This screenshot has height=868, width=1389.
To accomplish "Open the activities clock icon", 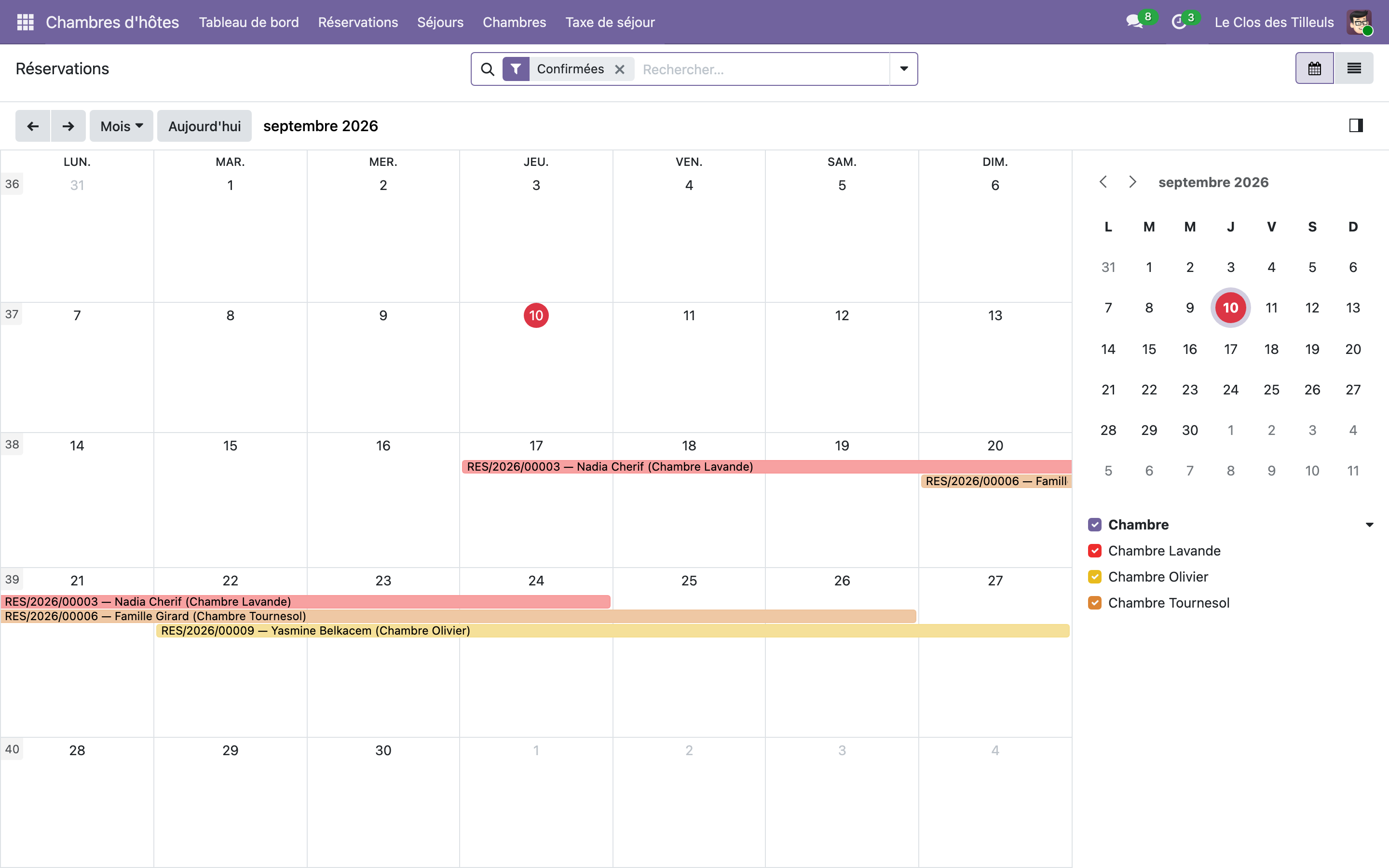I will (x=1179, y=22).
